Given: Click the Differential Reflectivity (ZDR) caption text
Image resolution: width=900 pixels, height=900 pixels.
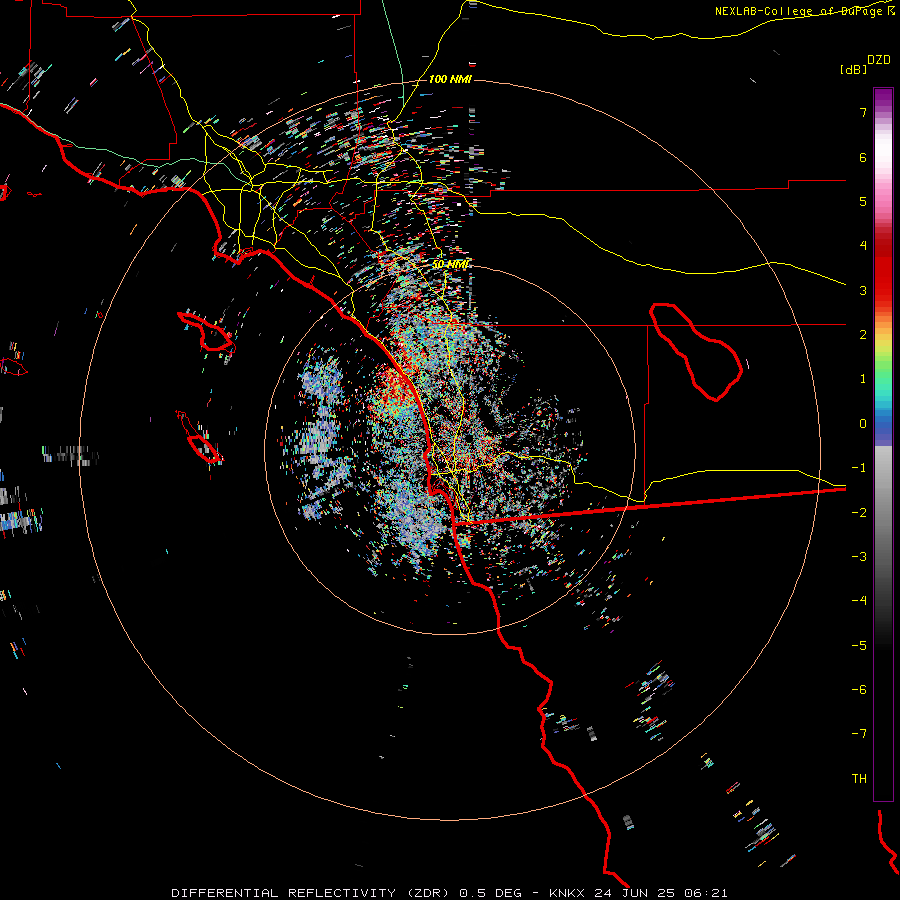Looking at the screenshot, I should click(x=310, y=893).
